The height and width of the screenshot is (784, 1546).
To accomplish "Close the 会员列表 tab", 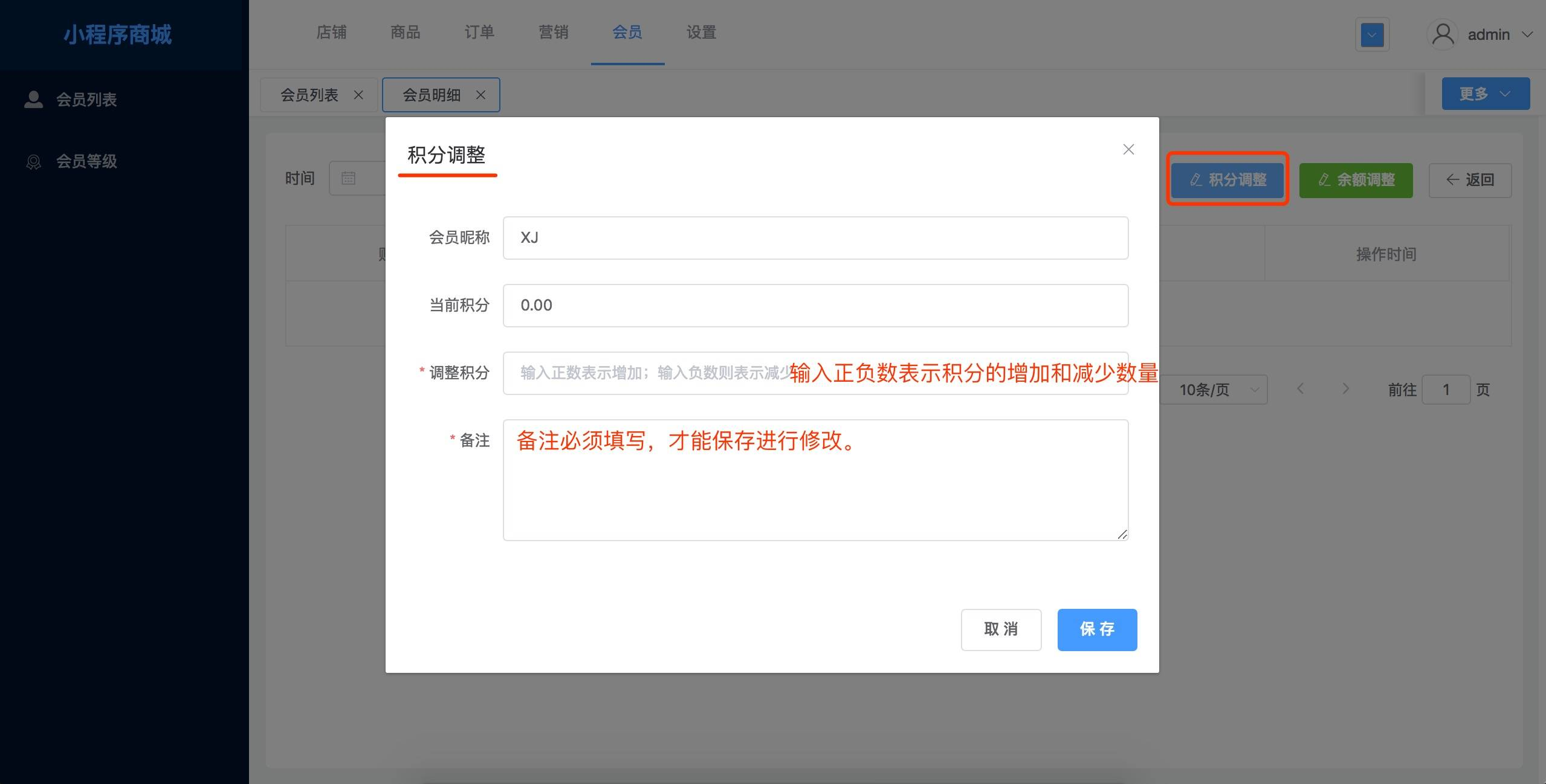I will pyautogui.click(x=358, y=95).
